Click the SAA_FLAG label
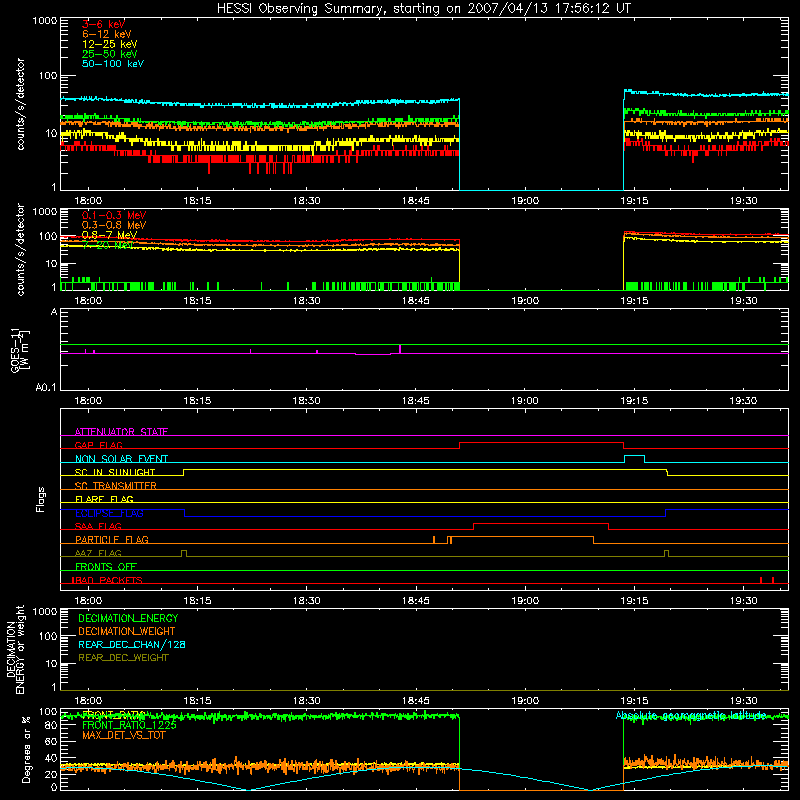Image resolution: width=800 pixels, height=800 pixels. tap(98, 526)
